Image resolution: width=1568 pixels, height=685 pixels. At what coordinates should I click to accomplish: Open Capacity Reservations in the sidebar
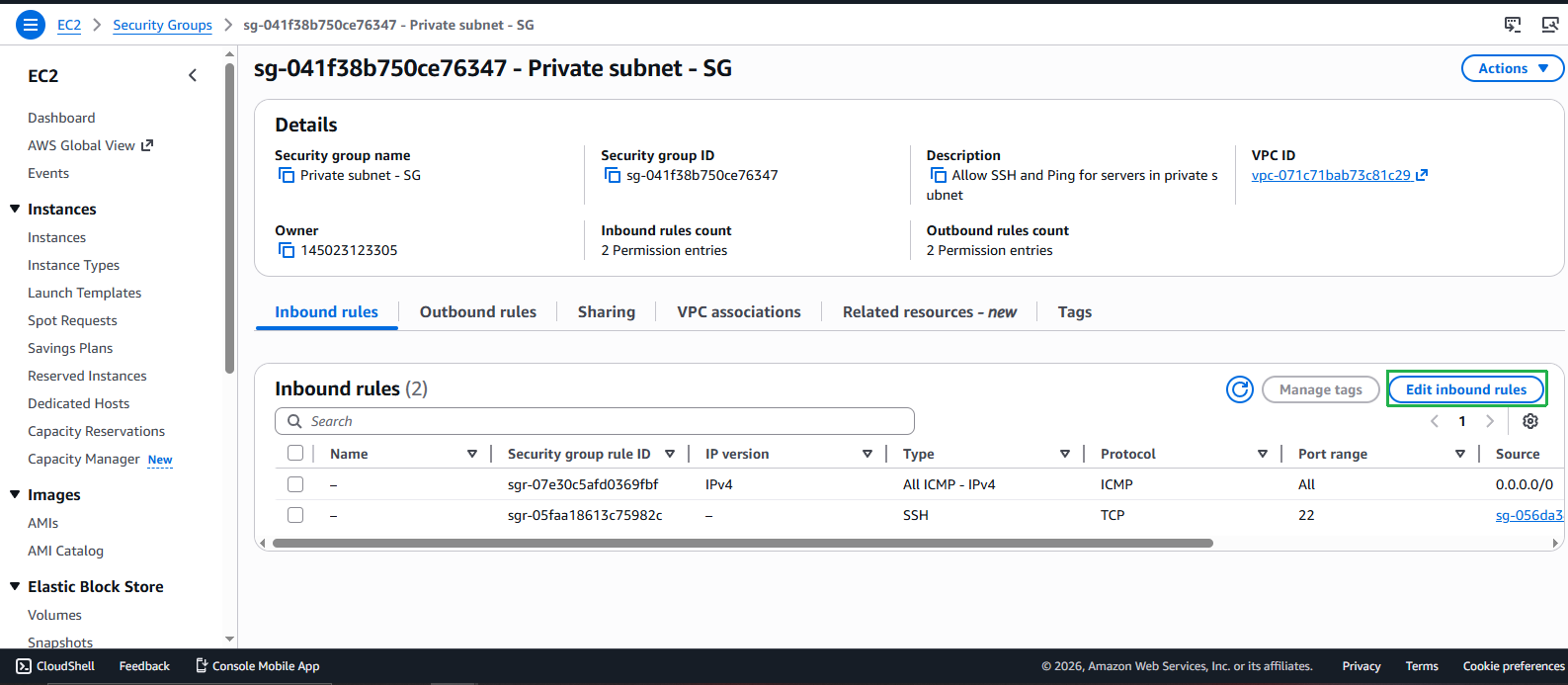point(96,431)
